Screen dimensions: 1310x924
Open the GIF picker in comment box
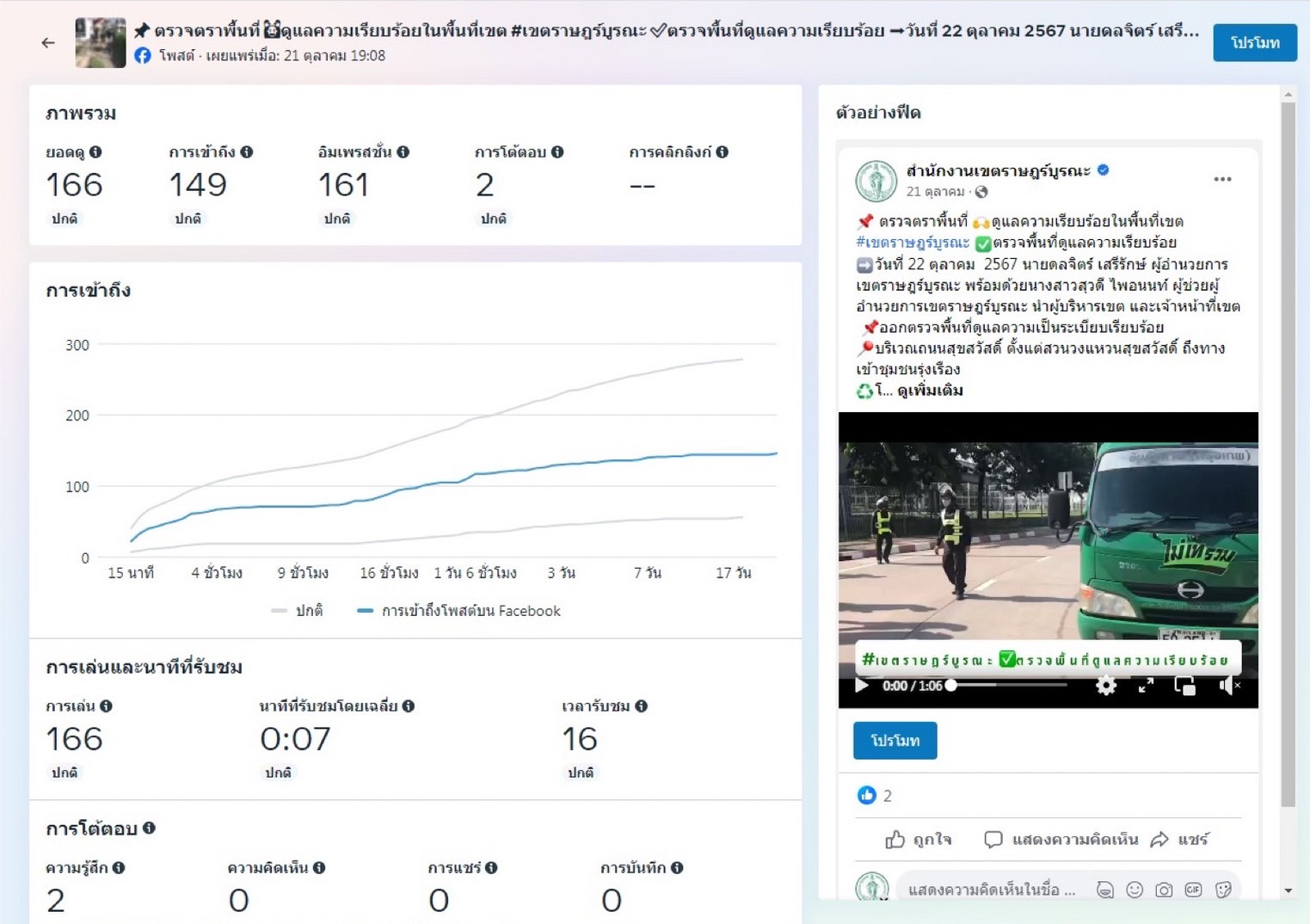pos(1193,890)
